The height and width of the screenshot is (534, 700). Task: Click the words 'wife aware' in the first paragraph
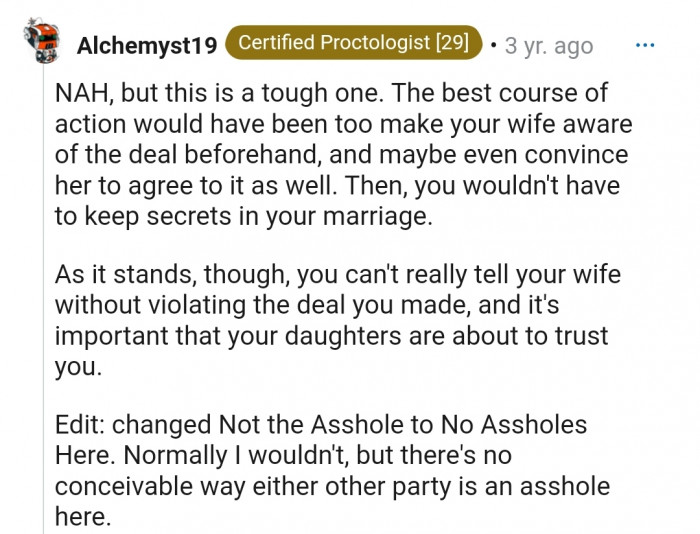click(582, 125)
